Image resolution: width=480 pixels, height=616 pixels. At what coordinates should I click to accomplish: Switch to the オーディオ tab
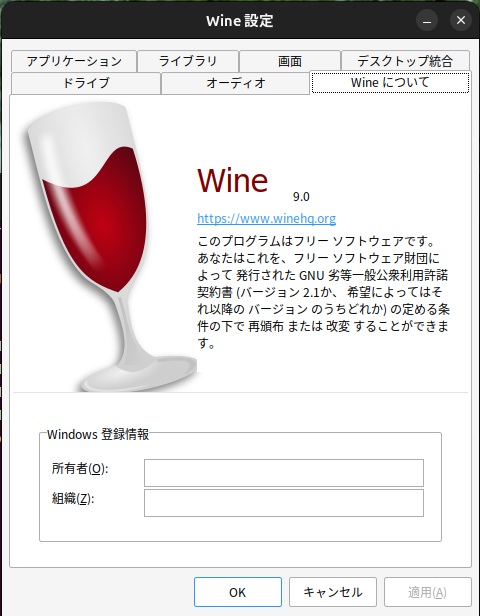point(236,83)
